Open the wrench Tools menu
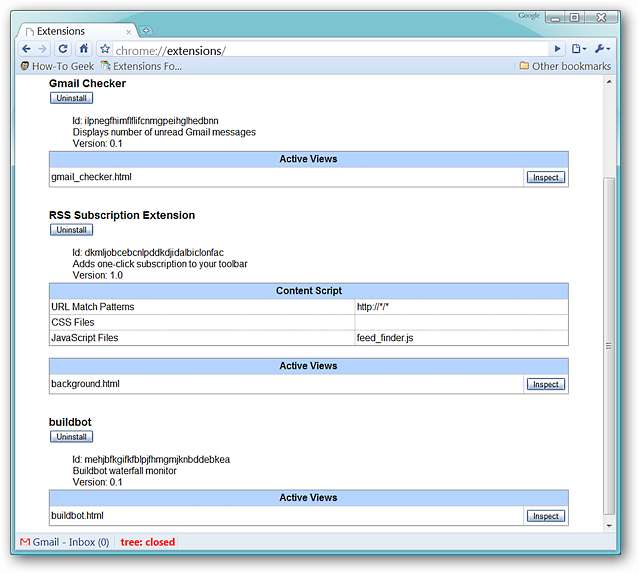 point(603,49)
